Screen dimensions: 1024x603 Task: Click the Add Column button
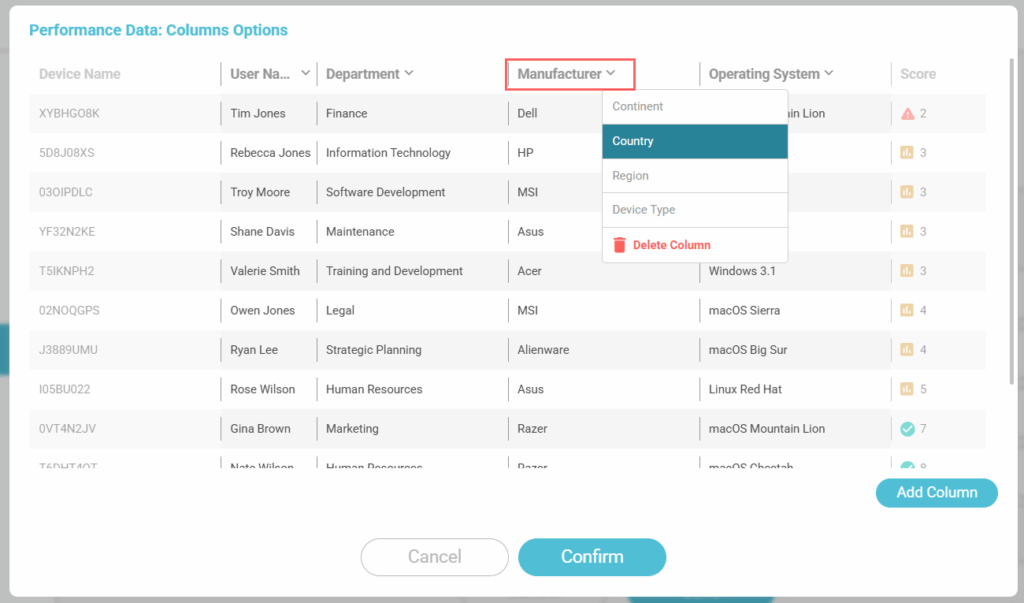[x=936, y=492]
